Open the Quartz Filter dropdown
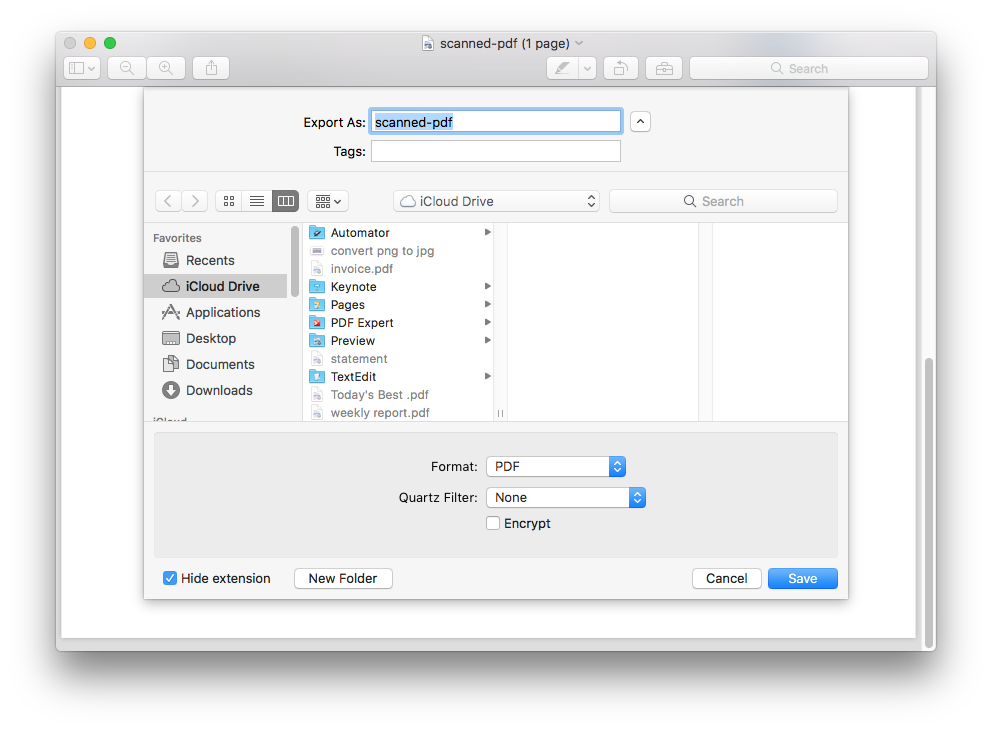Image resolution: width=992 pixels, height=731 pixels. 566,497
